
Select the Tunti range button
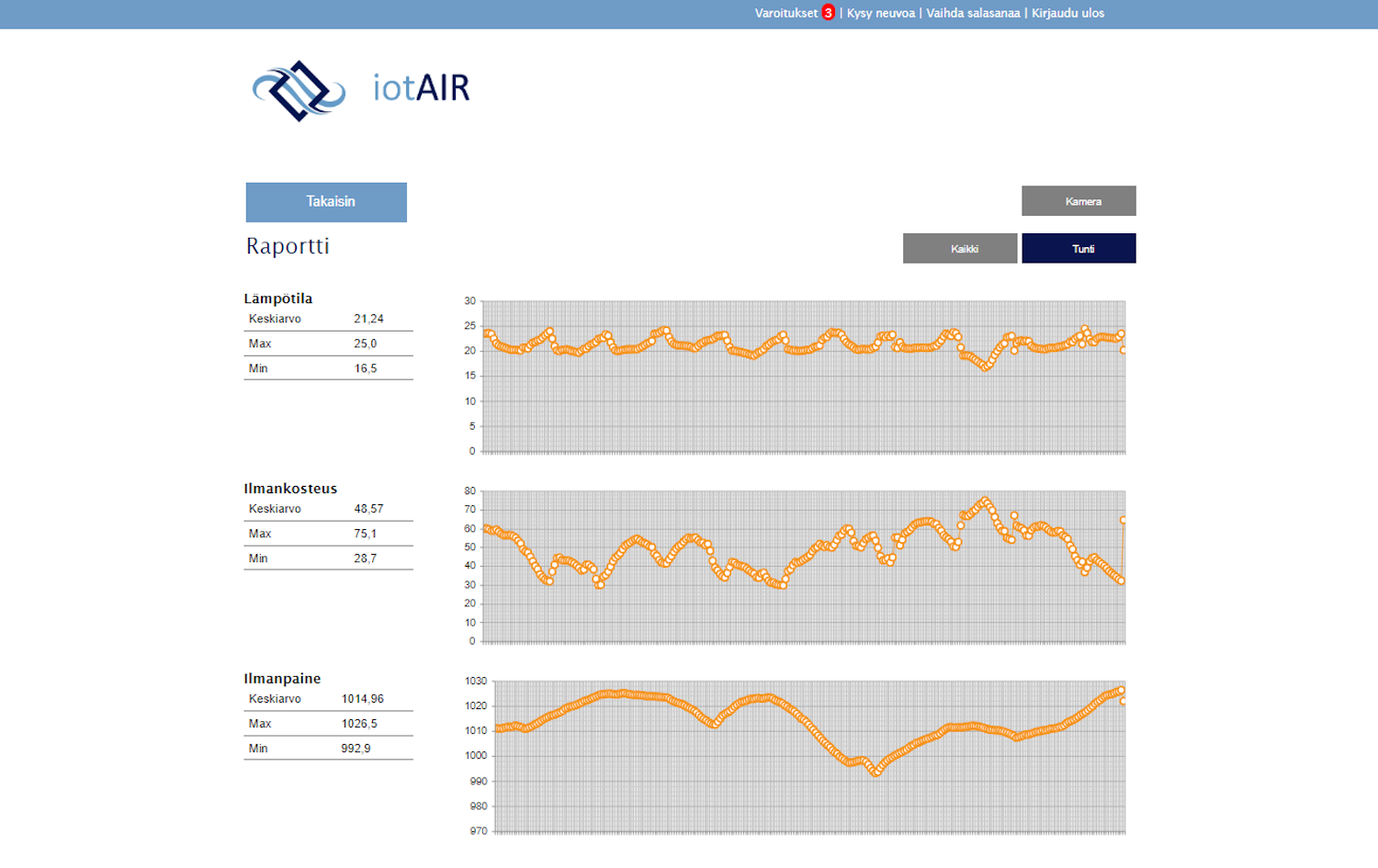coord(1079,248)
